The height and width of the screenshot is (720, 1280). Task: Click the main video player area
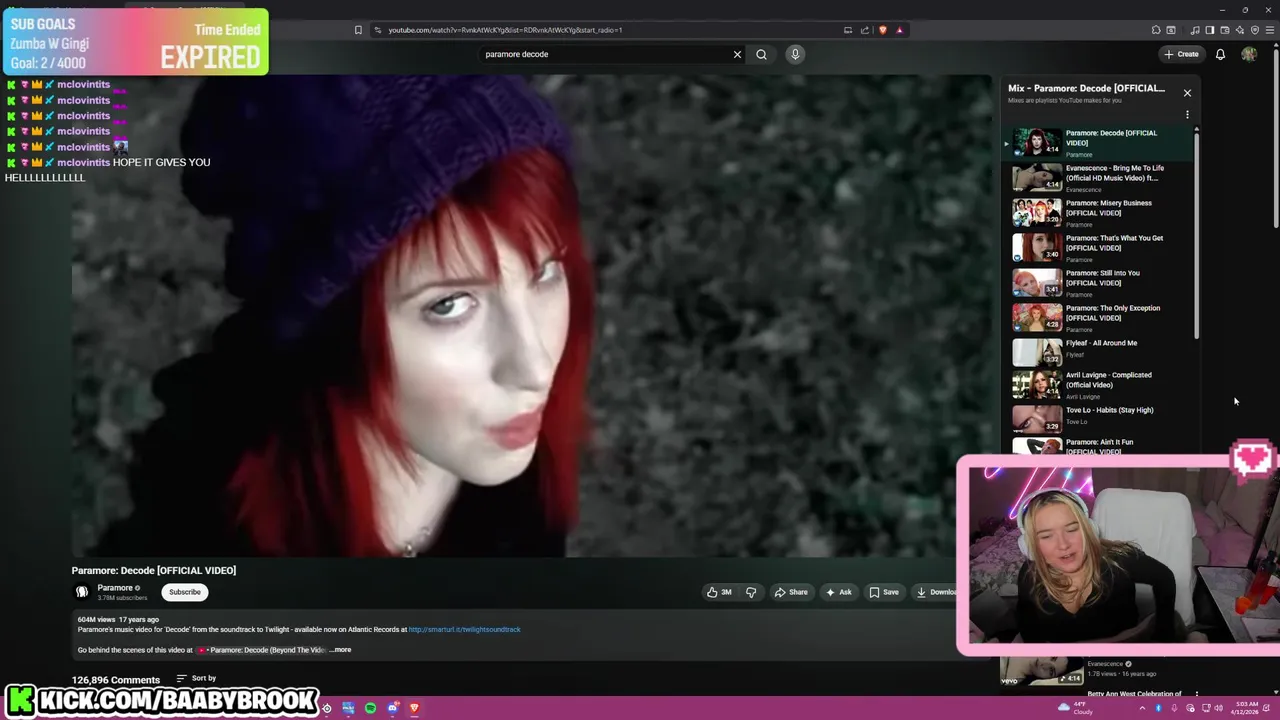pyautogui.click(x=531, y=316)
